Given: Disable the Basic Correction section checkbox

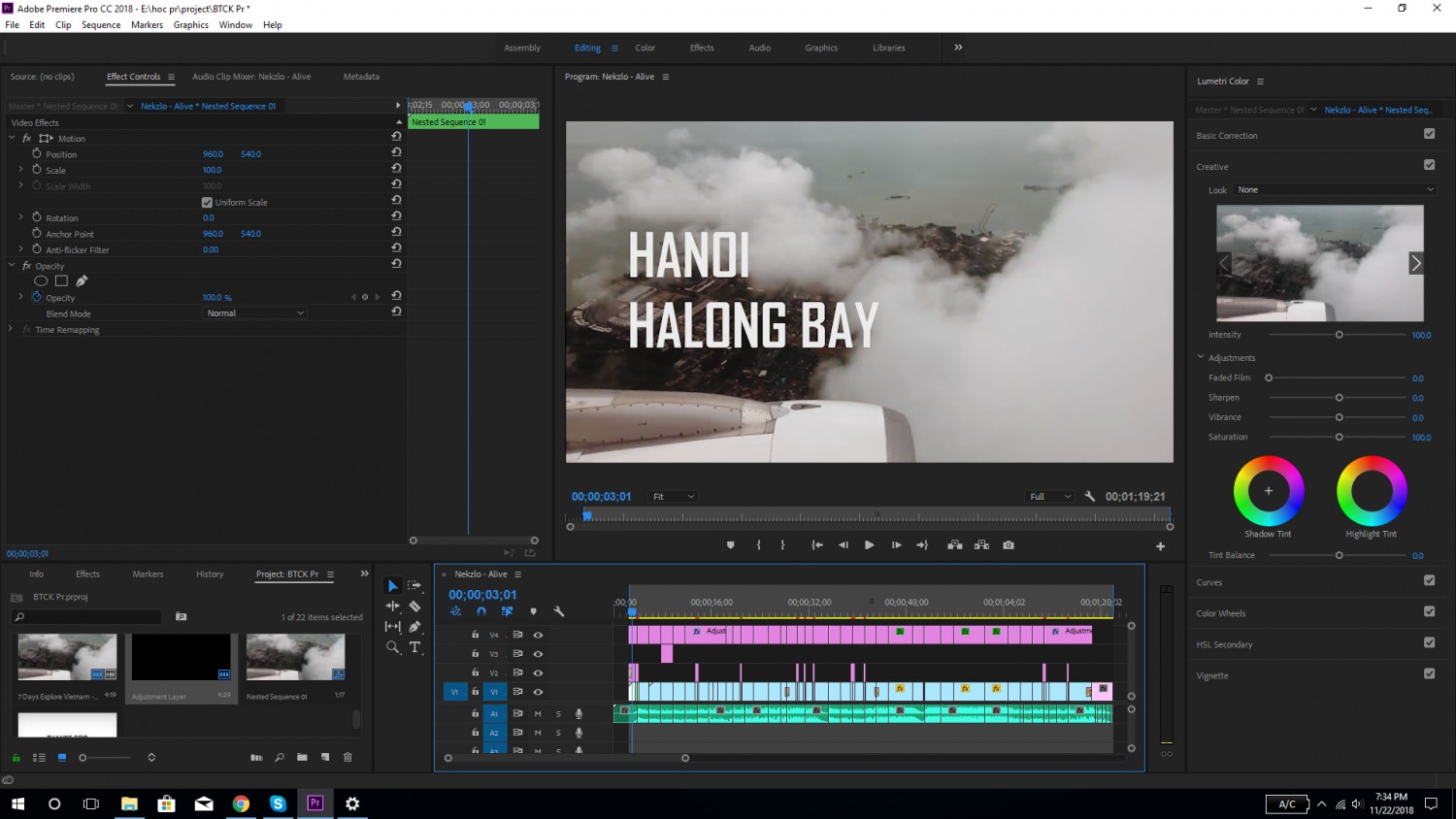Looking at the screenshot, I should [1429, 134].
